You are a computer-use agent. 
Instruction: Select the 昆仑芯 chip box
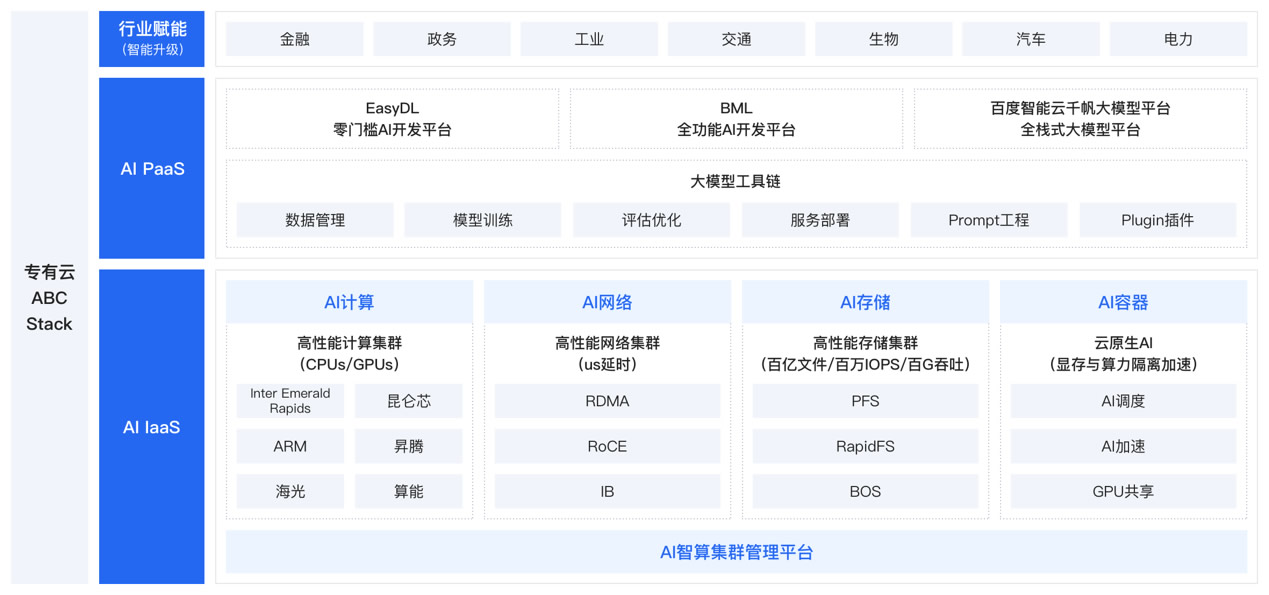409,401
